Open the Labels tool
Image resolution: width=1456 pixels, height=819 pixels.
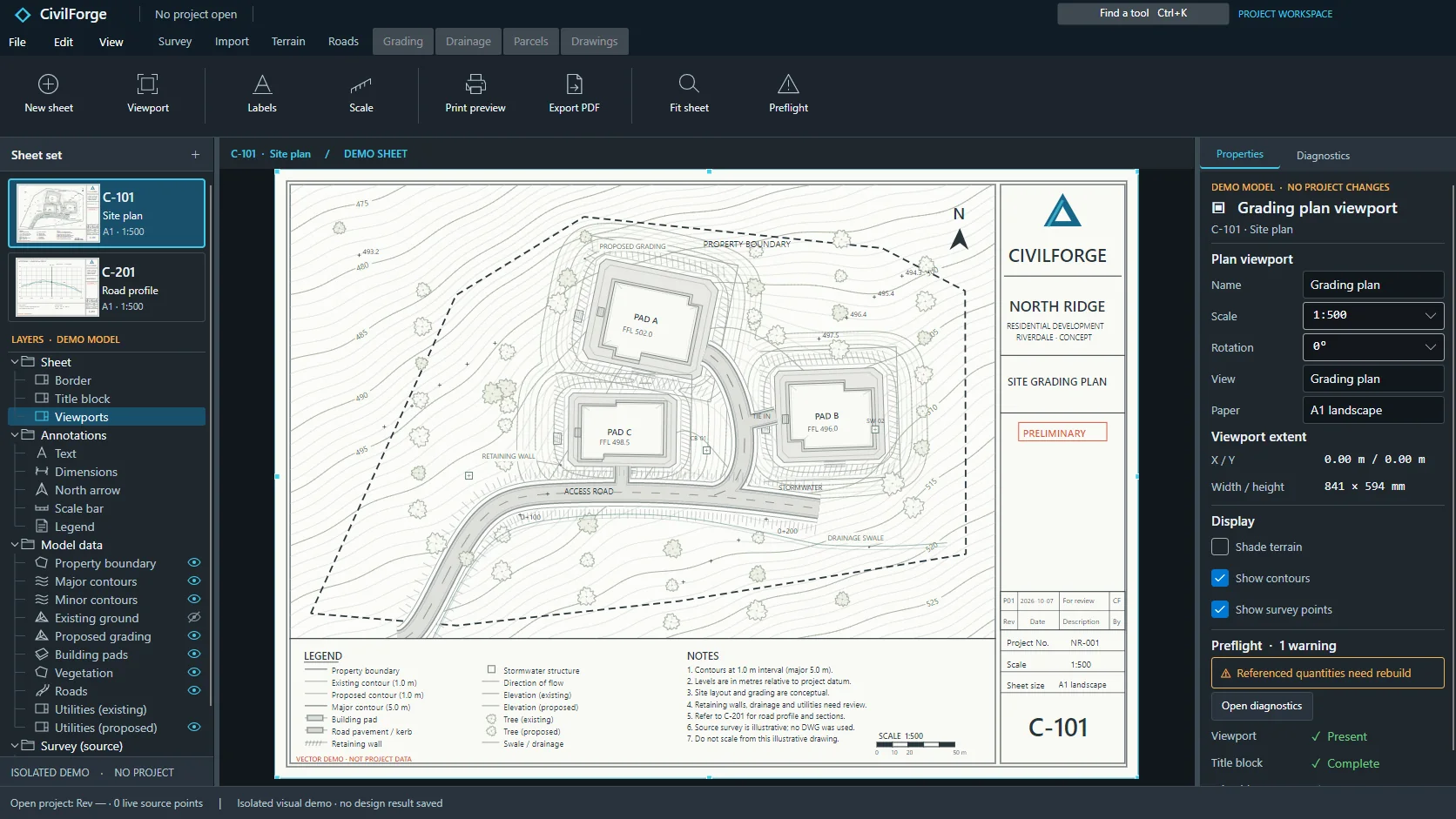coord(262,94)
